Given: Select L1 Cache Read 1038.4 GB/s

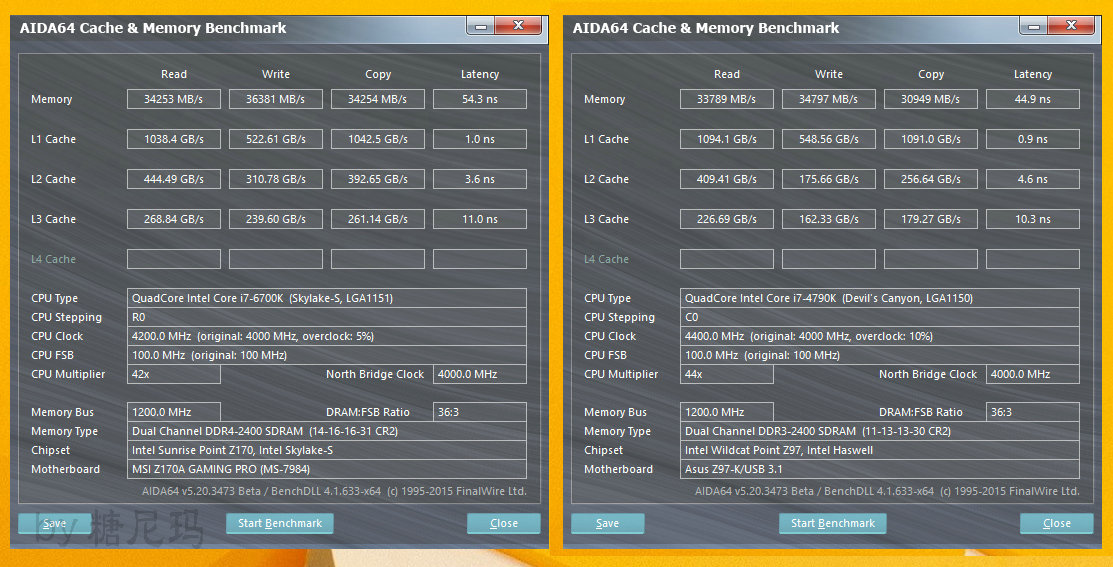Looking at the screenshot, I should coord(174,139).
